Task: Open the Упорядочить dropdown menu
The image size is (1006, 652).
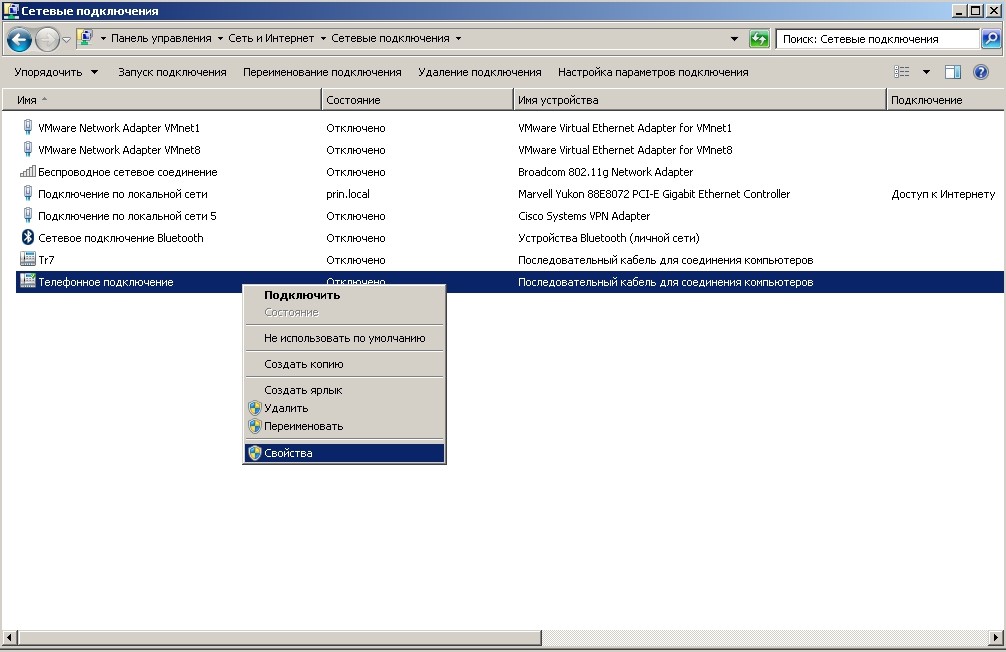Action: 56,72
